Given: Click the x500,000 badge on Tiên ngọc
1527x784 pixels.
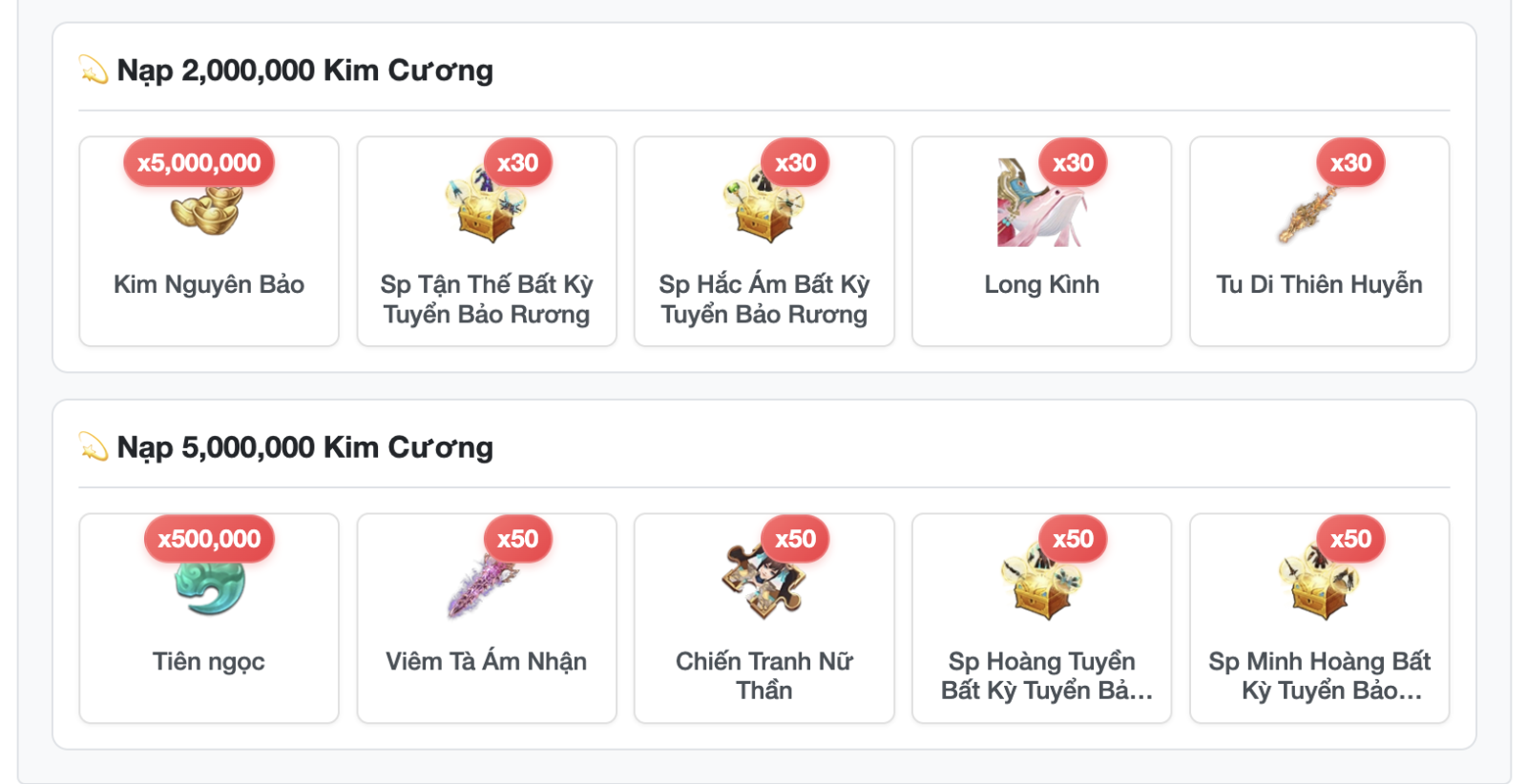Looking at the screenshot, I should [209, 540].
